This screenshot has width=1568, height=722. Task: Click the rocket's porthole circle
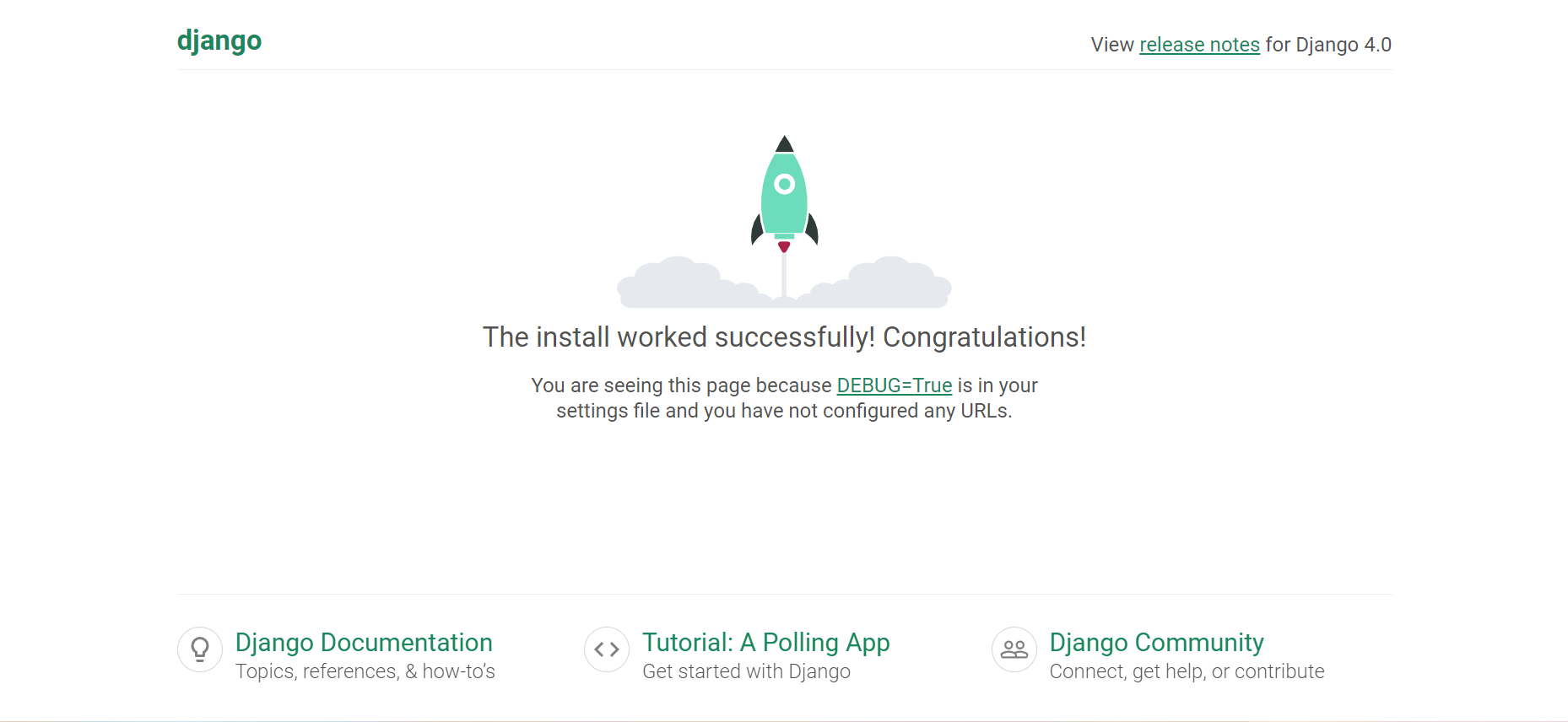click(x=784, y=182)
